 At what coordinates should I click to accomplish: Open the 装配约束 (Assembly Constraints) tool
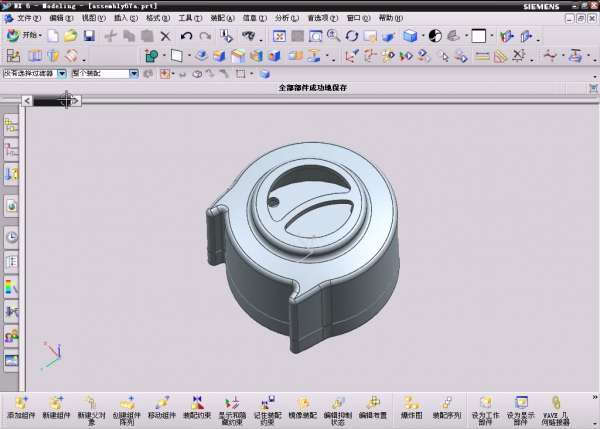[x=197, y=406]
